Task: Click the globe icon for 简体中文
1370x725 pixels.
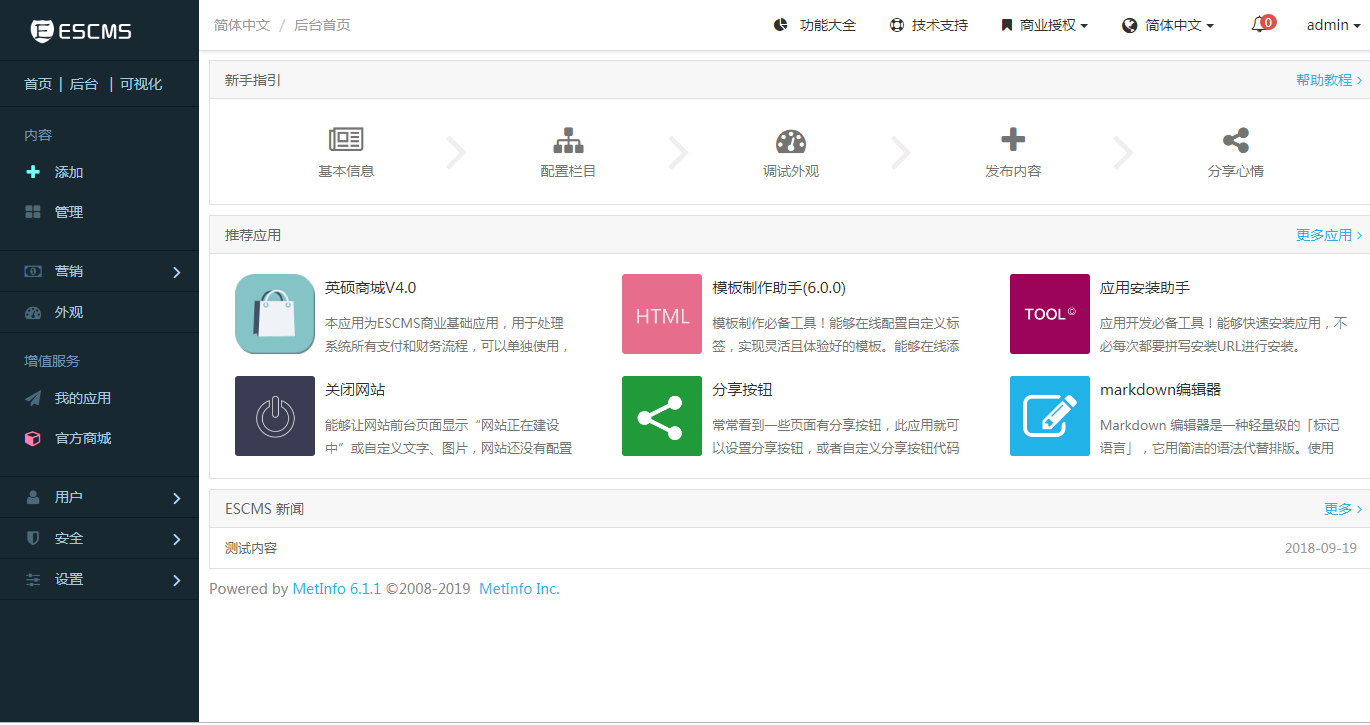Action: 1130,25
